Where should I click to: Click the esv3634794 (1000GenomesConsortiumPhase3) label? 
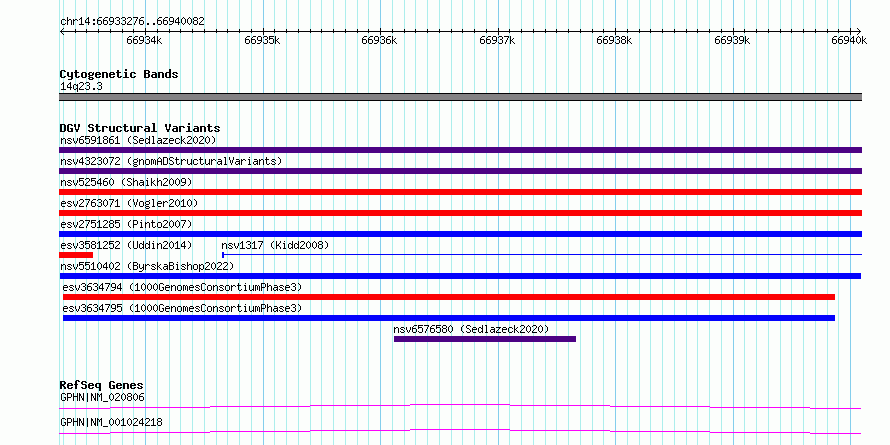pyautogui.click(x=182, y=287)
